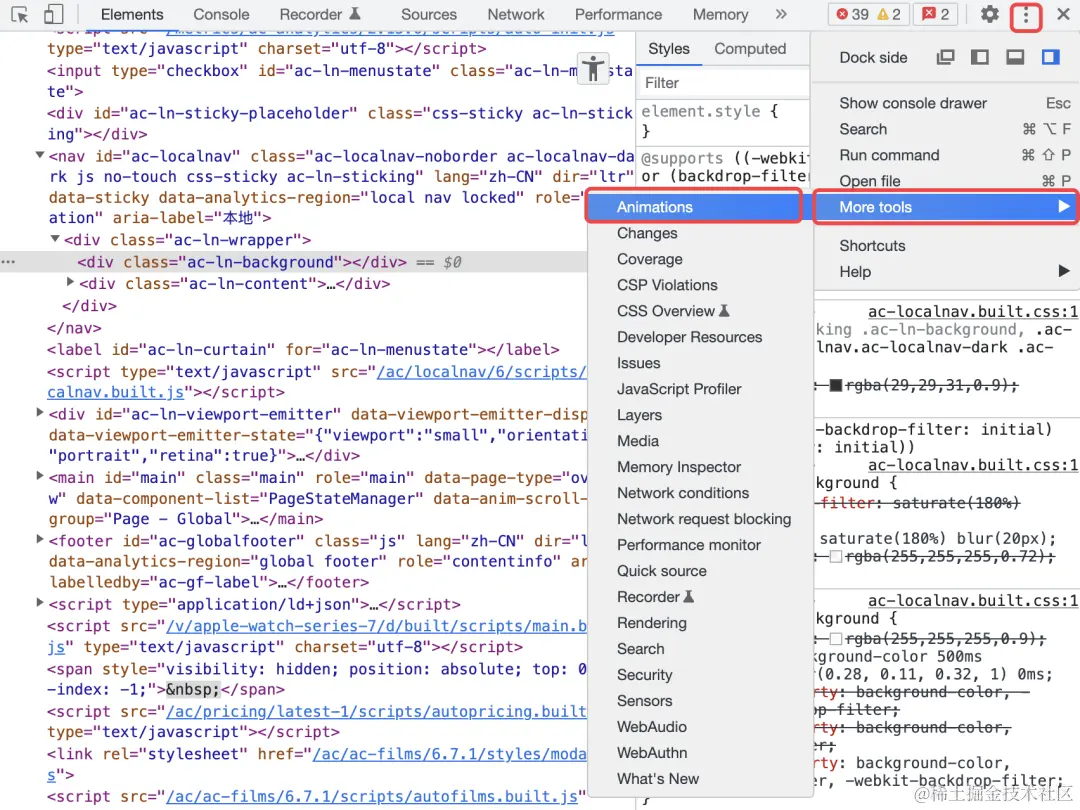Screen dimensions: 1080x810
Task: Open the Issues tool
Action: tap(700, 363)
